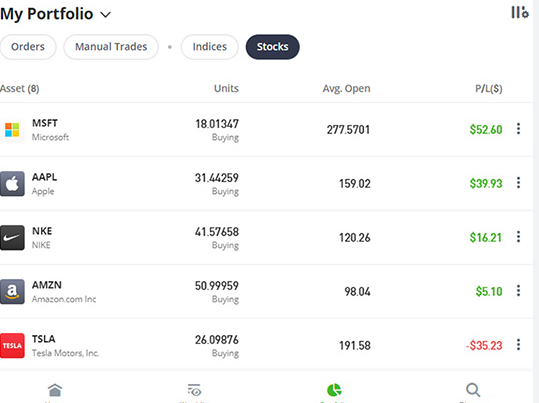Click the units value 18.01347

point(217,124)
